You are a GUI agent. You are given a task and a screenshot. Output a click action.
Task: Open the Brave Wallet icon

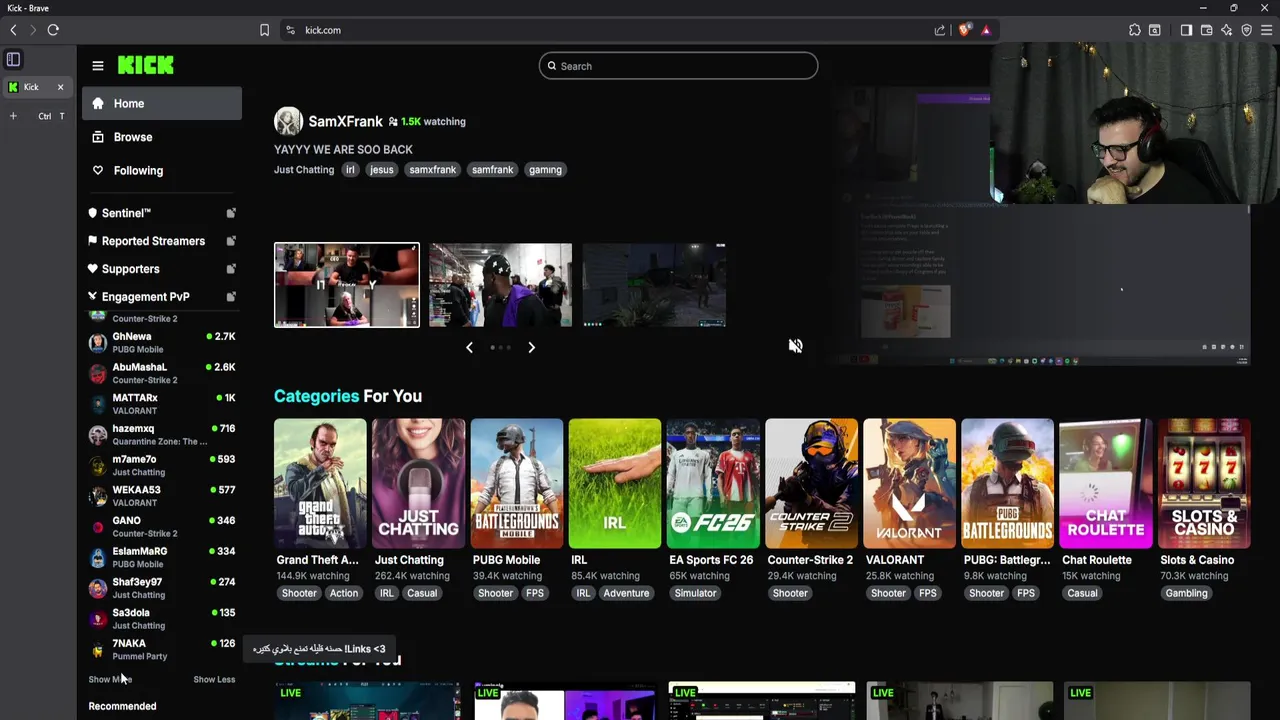1207,30
